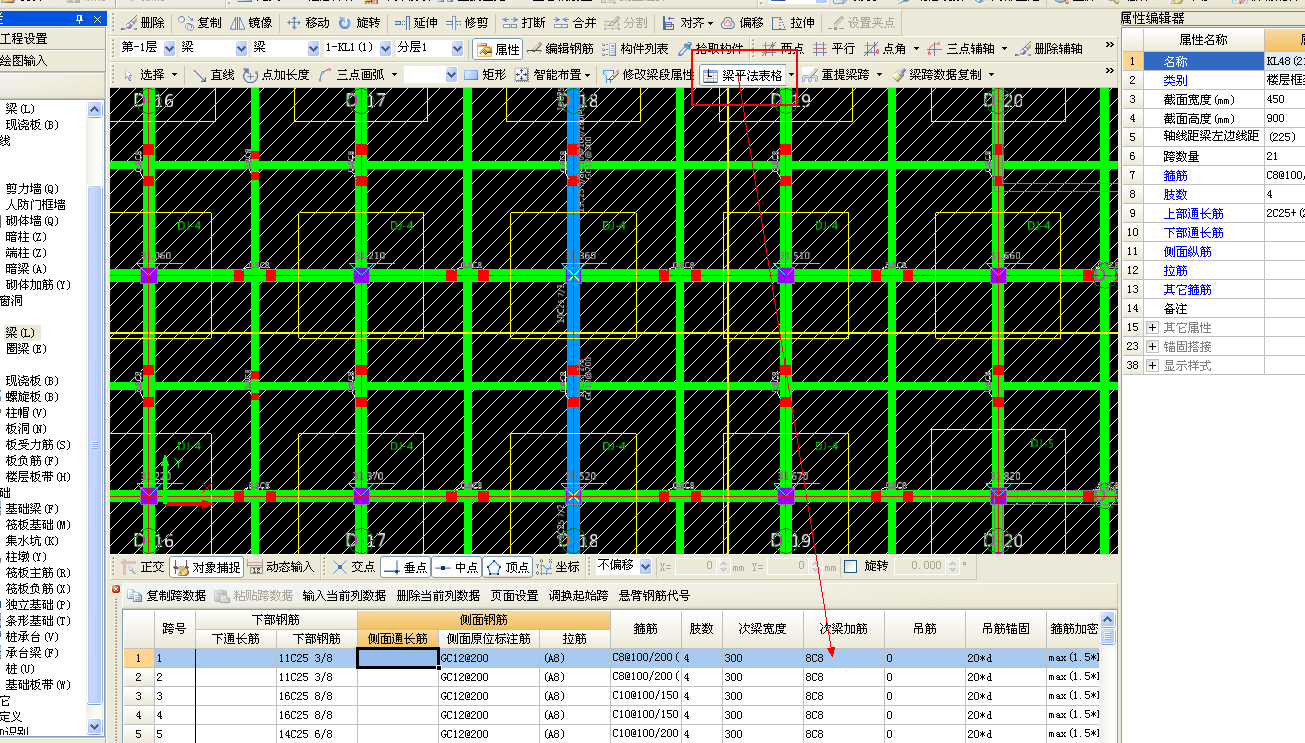The image size is (1305, 743).
Task: Toggle 垂点 perpendicular snap
Action: [x=406, y=567]
